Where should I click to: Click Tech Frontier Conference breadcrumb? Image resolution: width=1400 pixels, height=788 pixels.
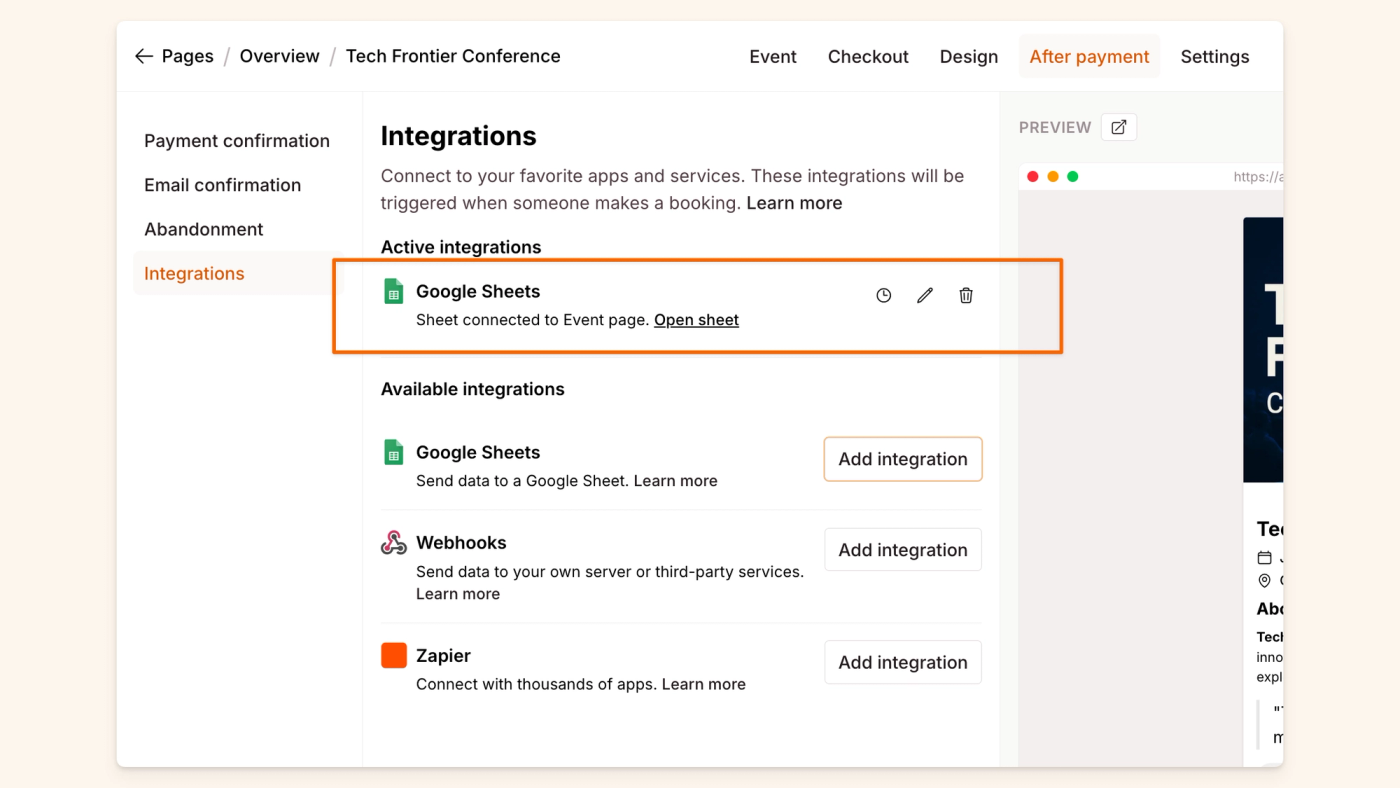(x=453, y=56)
